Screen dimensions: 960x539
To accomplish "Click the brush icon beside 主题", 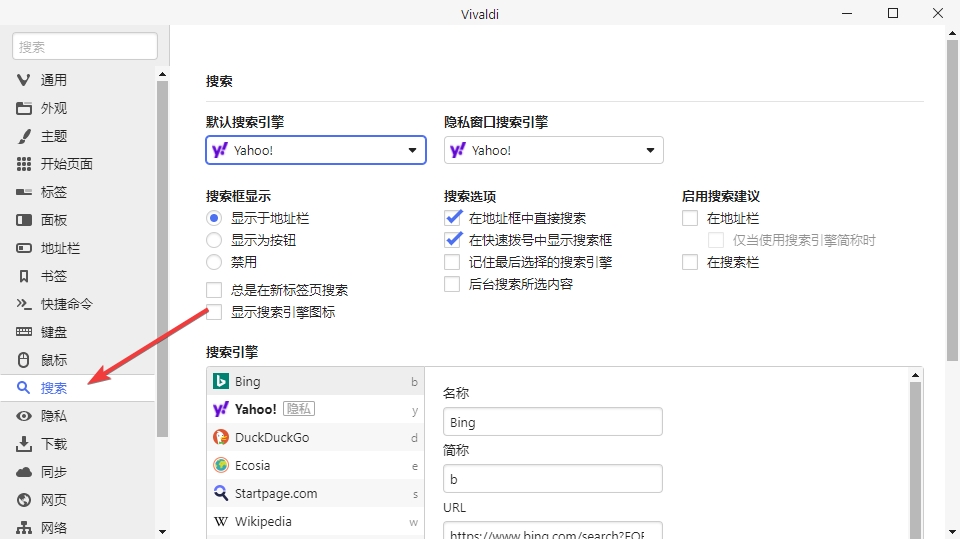I will (x=23, y=136).
